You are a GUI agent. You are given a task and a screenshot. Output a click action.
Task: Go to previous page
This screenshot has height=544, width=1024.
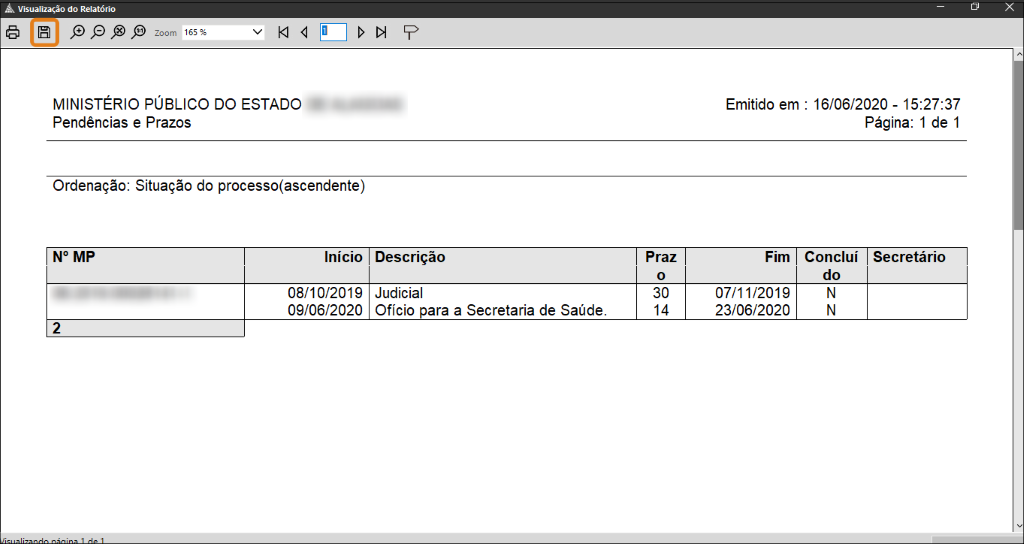[x=304, y=32]
